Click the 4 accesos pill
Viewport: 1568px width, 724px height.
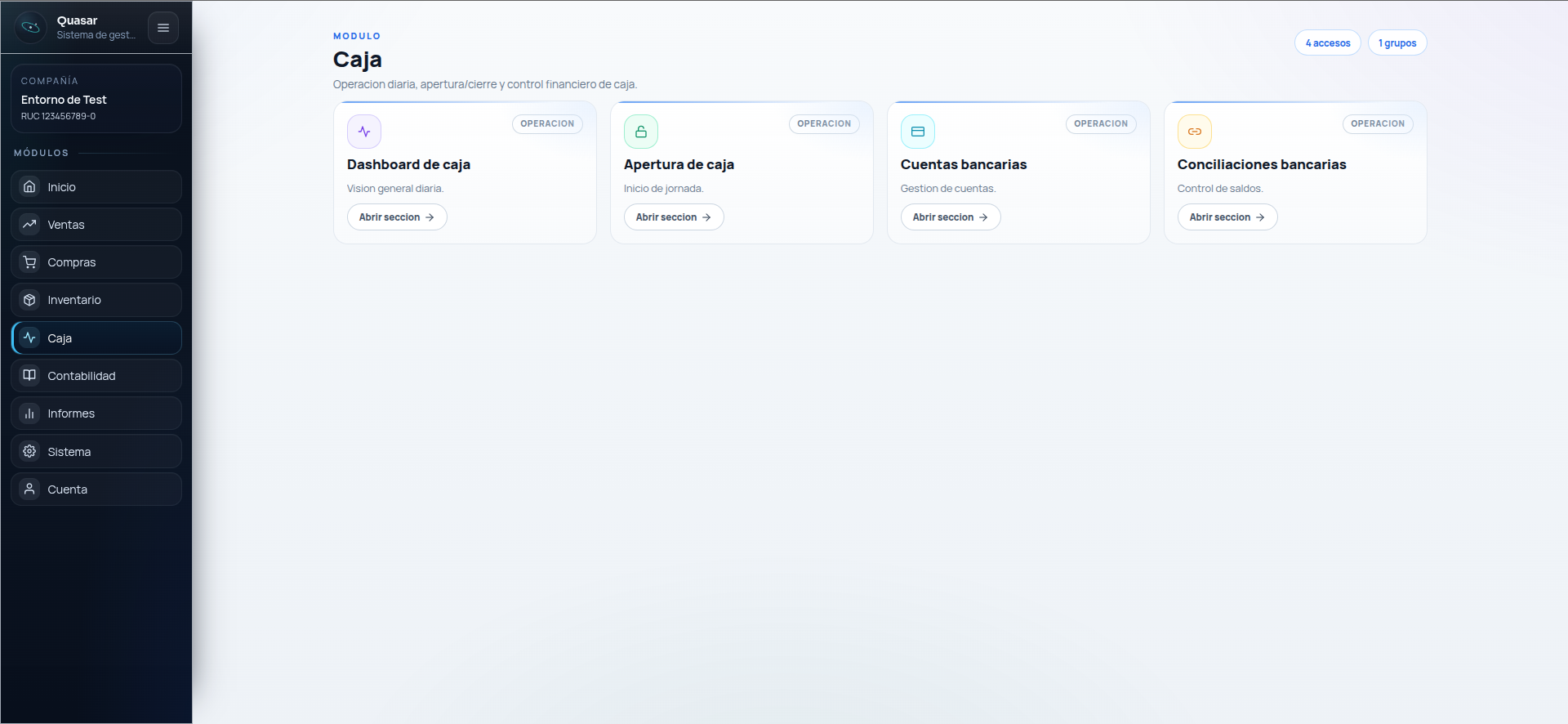point(1328,43)
